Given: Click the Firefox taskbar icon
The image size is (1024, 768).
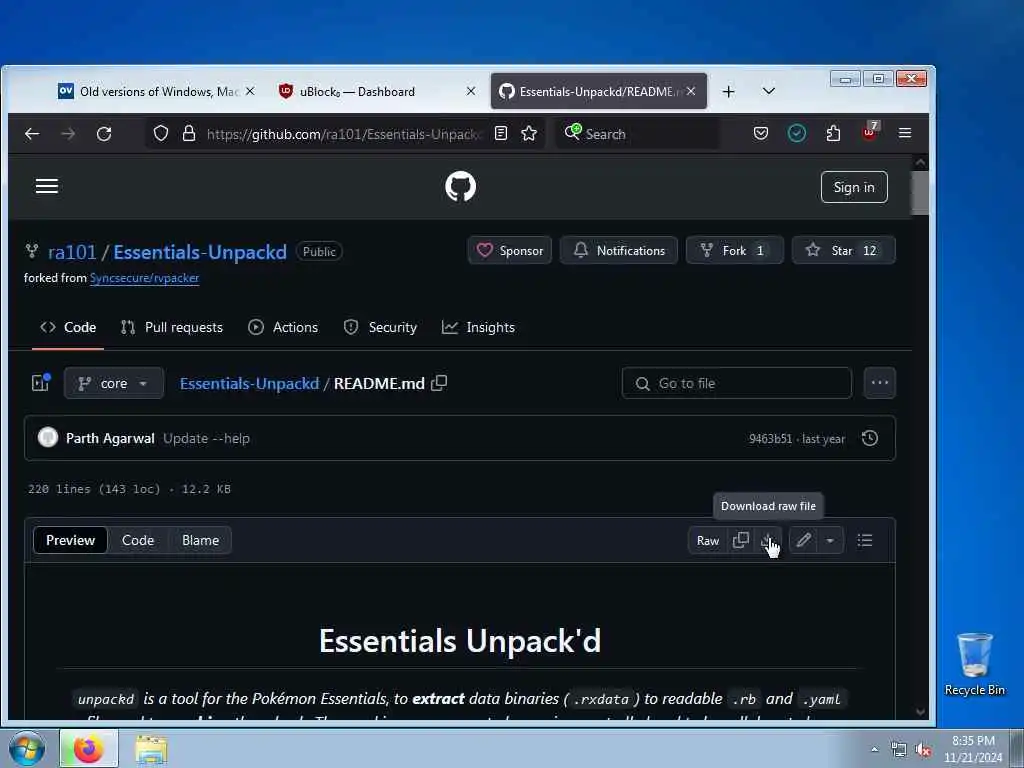Looking at the screenshot, I should [89, 748].
